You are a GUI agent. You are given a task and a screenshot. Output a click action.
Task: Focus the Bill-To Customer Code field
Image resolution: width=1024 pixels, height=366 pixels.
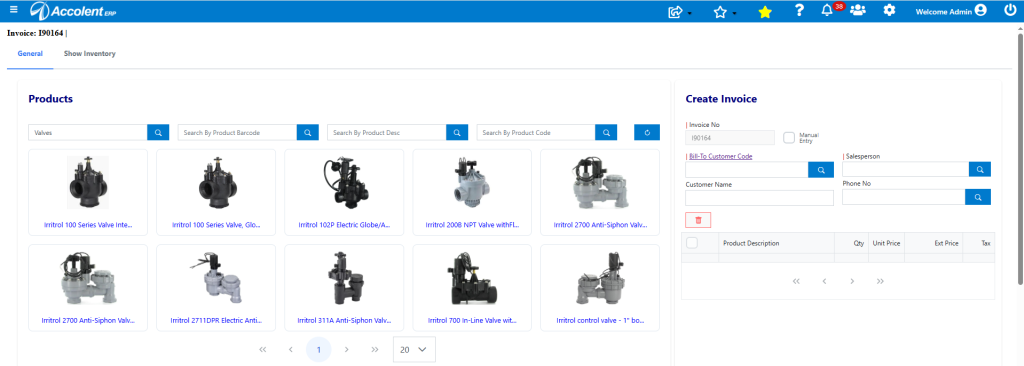tap(747, 169)
